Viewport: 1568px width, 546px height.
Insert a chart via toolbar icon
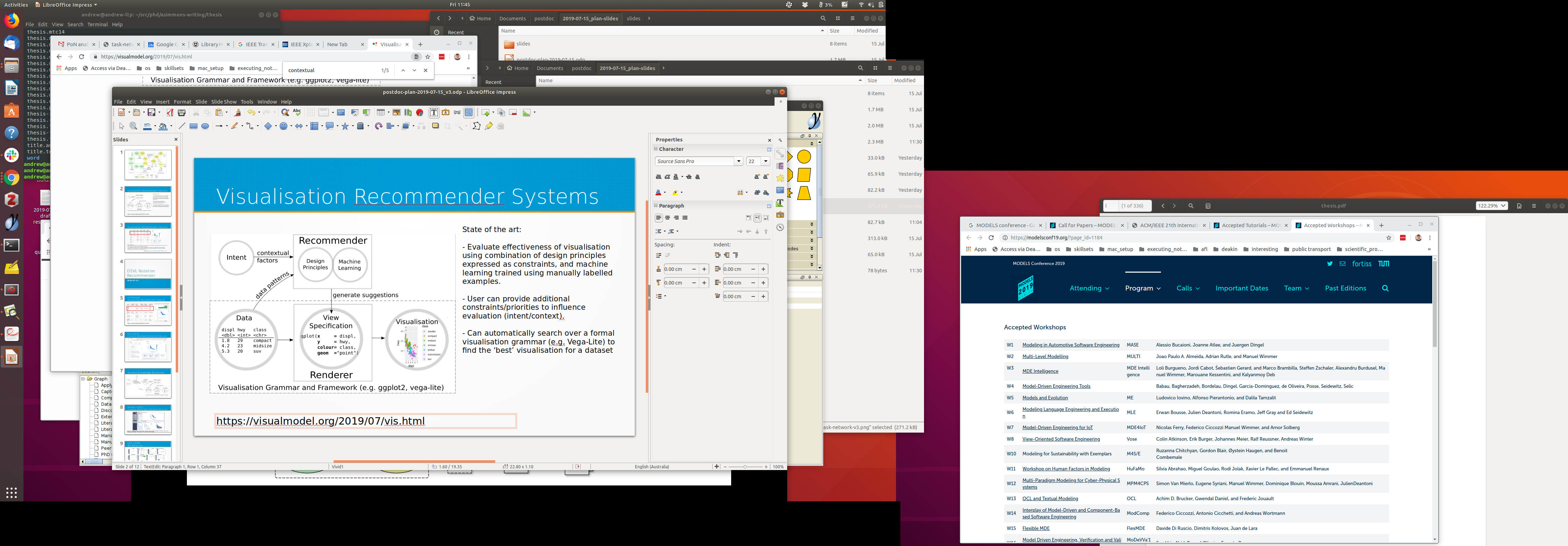(x=419, y=113)
